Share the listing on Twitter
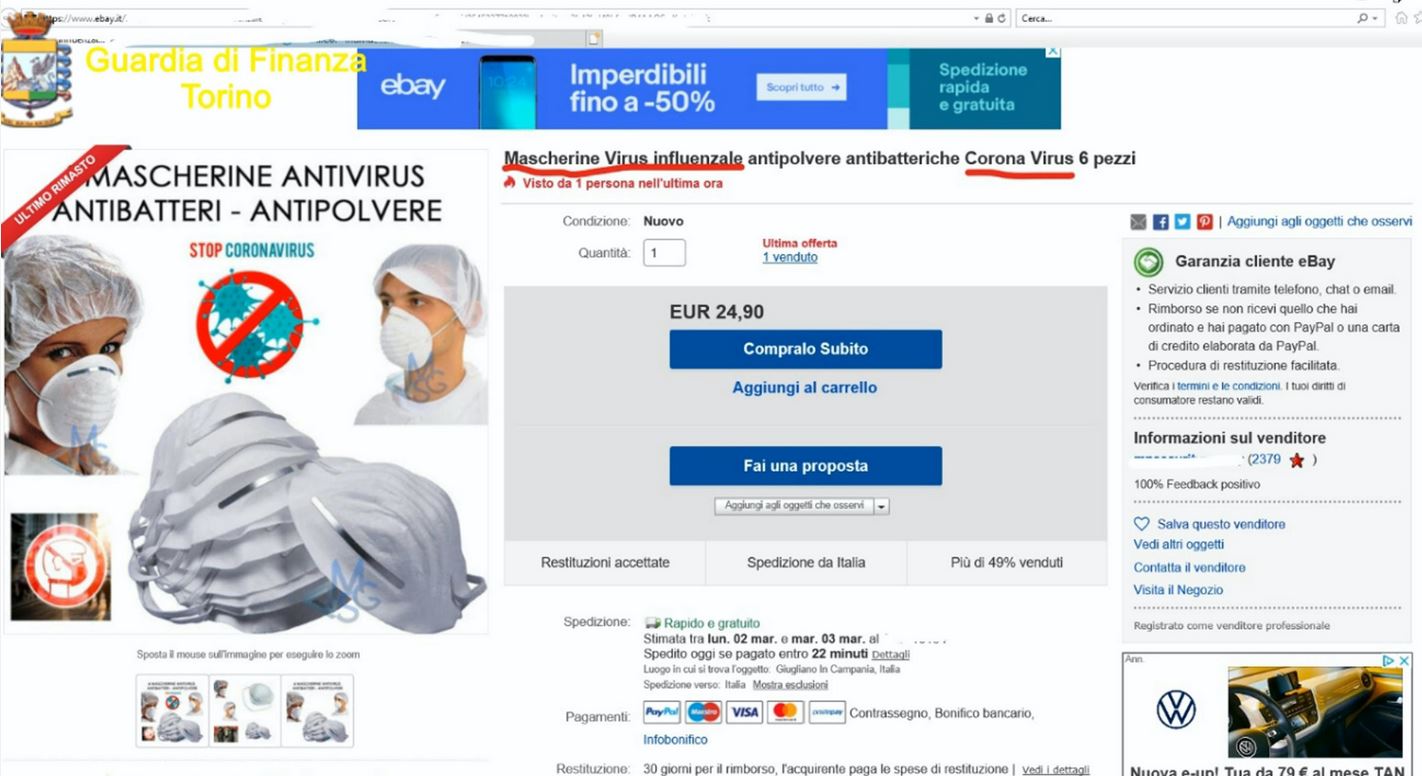The image size is (1422, 776). [x=1183, y=222]
